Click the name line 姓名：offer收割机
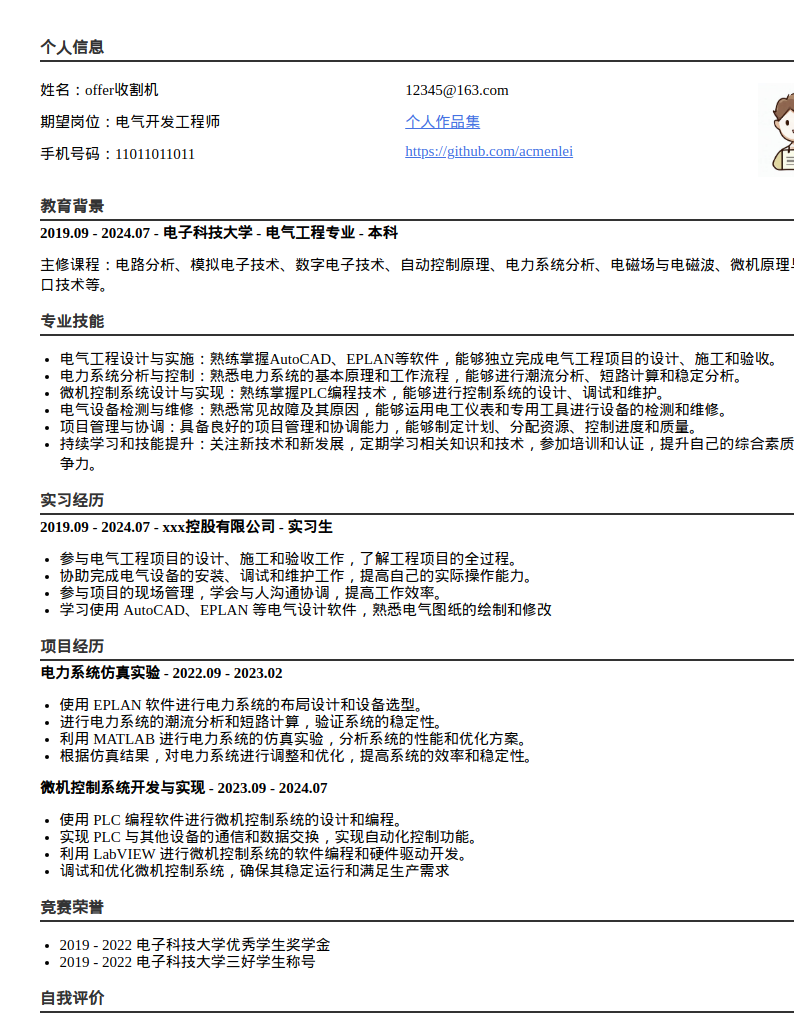 click(x=99, y=90)
